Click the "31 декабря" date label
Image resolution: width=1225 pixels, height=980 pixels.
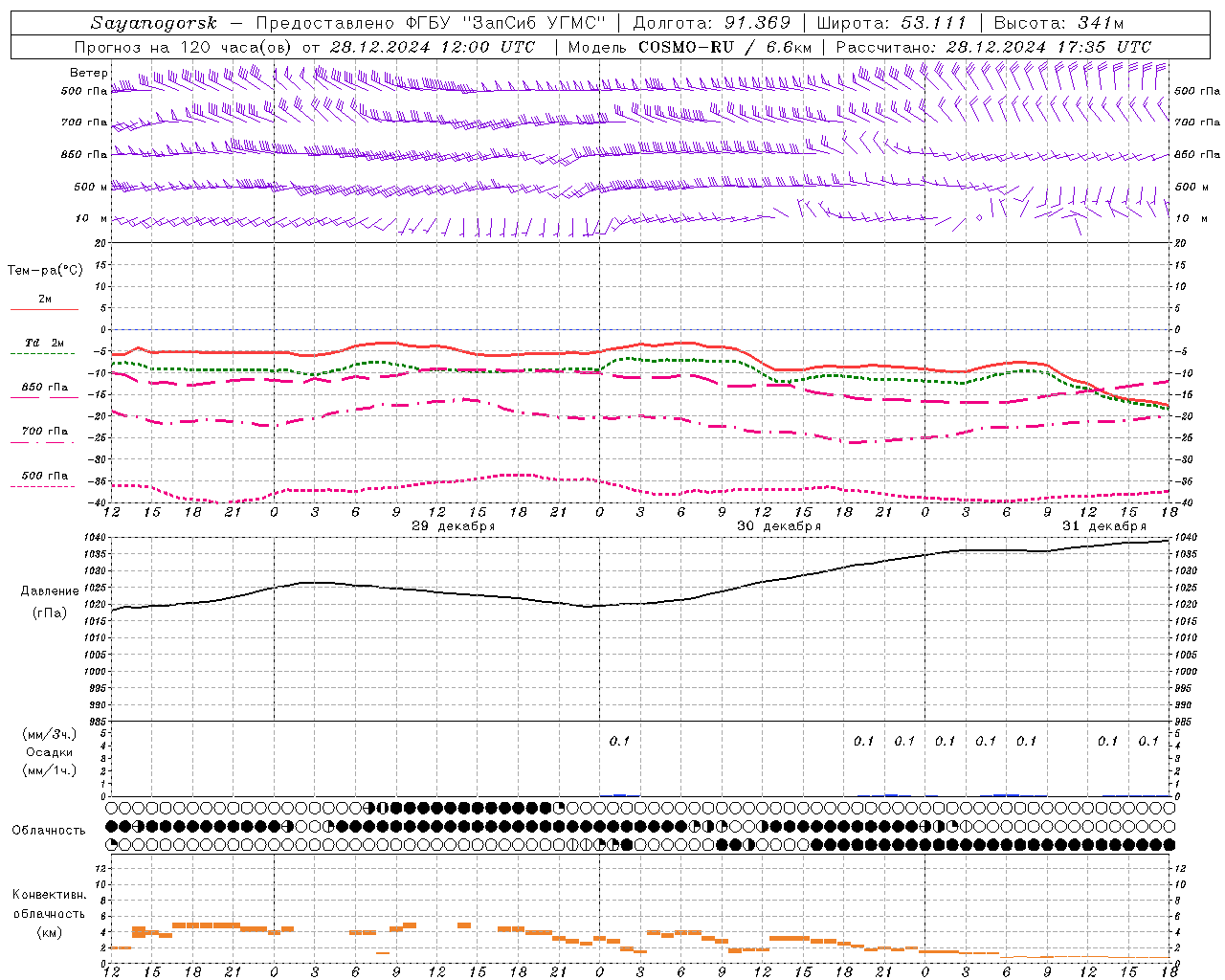1104,526
